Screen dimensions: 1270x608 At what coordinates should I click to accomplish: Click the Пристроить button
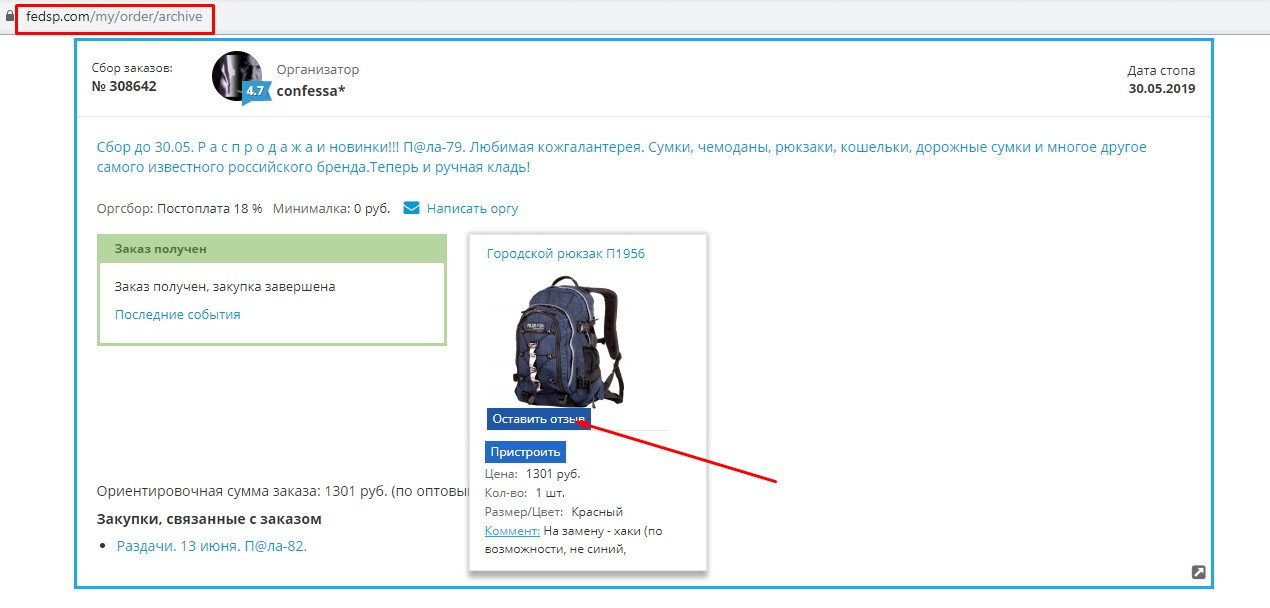(x=526, y=452)
